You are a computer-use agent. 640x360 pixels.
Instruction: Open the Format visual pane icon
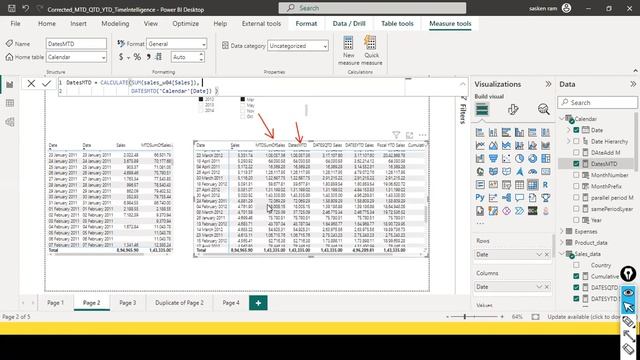[513, 109]
